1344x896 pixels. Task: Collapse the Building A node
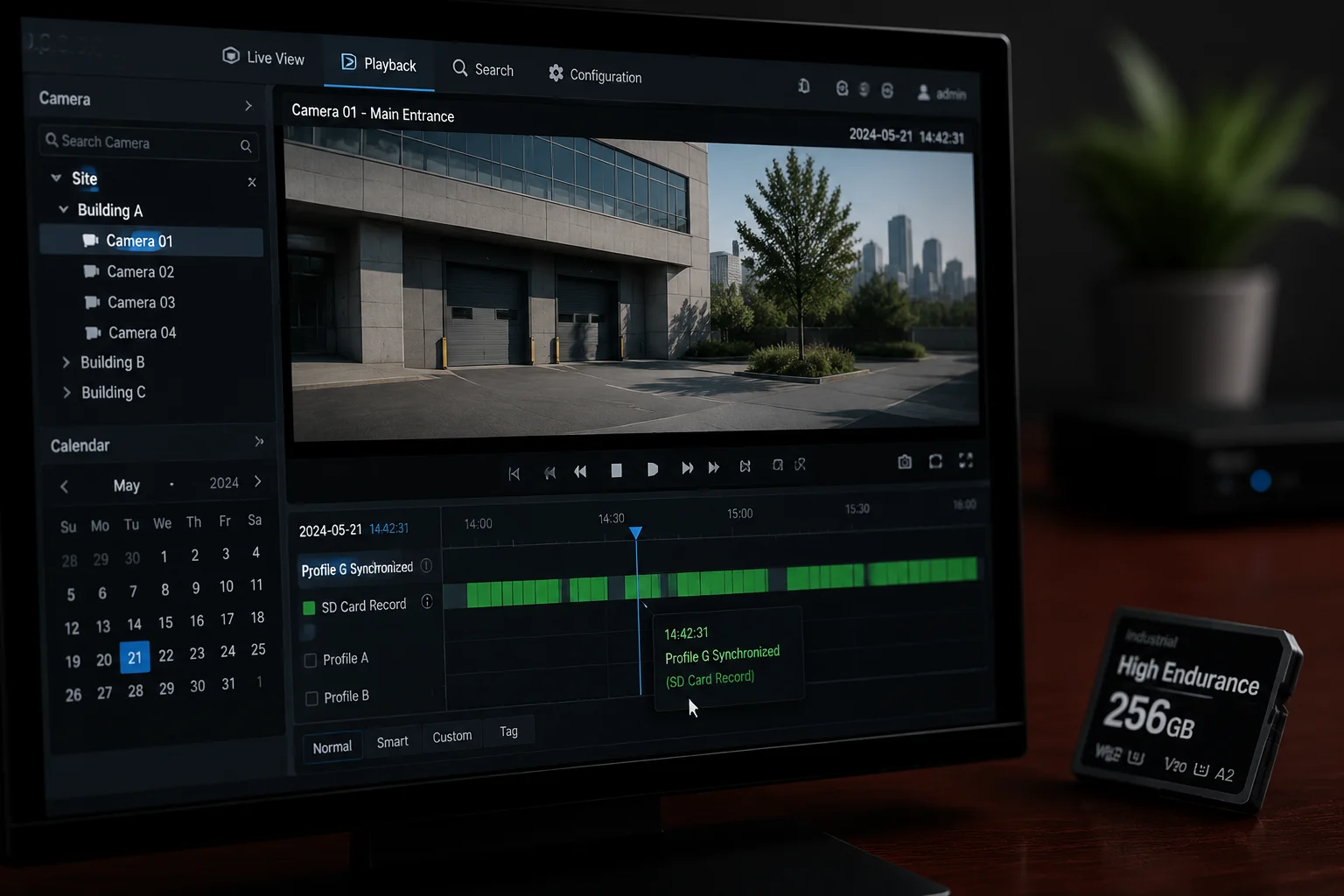pos(63,209)
